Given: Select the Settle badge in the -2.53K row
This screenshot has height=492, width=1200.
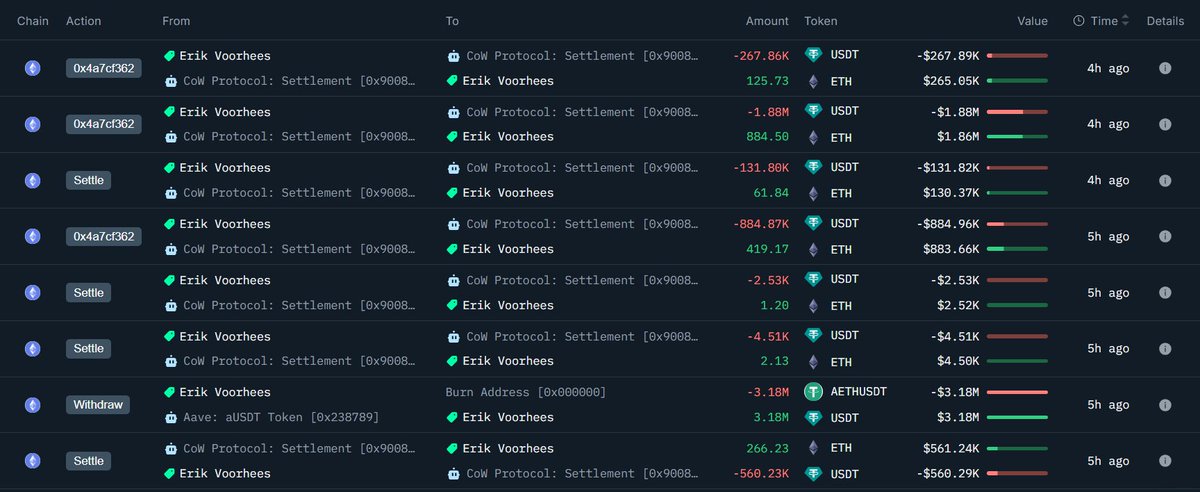Looking at the screenshot, I should (x=88, y=293).
